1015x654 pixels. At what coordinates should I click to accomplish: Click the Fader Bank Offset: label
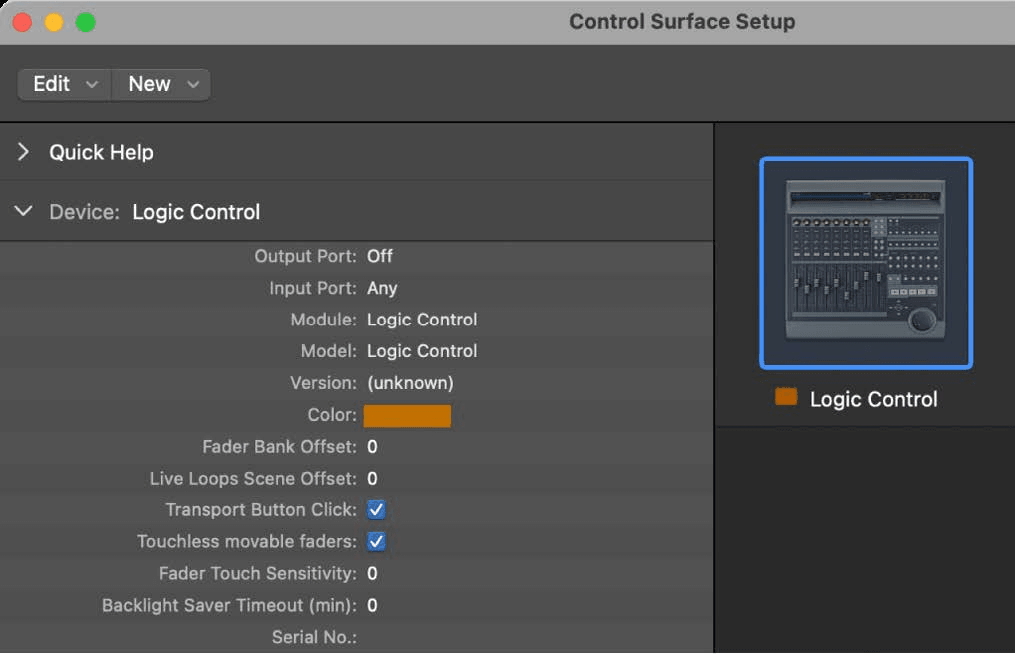click(280, 447)
